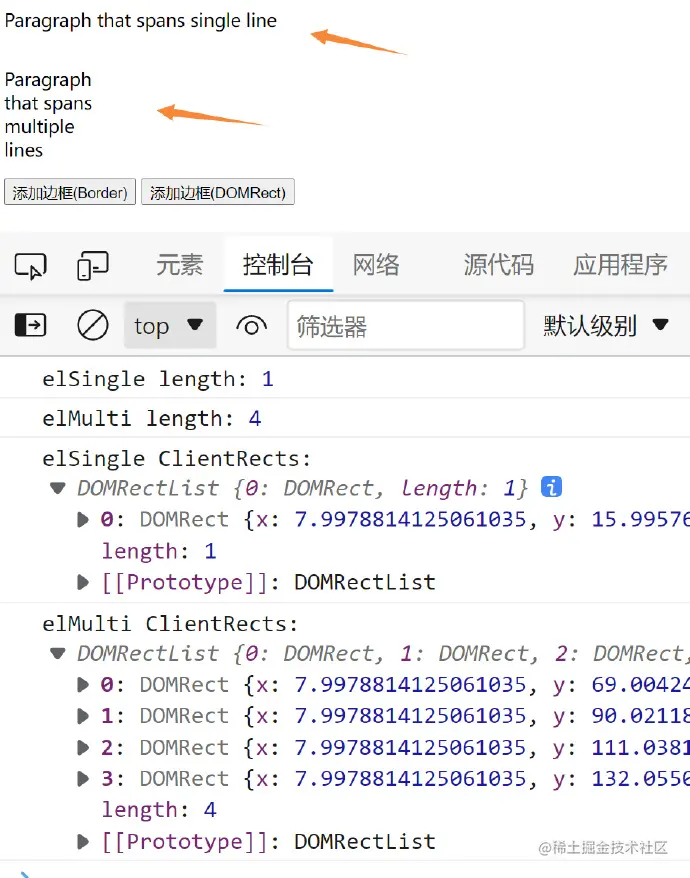Select the 'elMulti length: 4' log row
690x878 pixels.
pos(345,418)
